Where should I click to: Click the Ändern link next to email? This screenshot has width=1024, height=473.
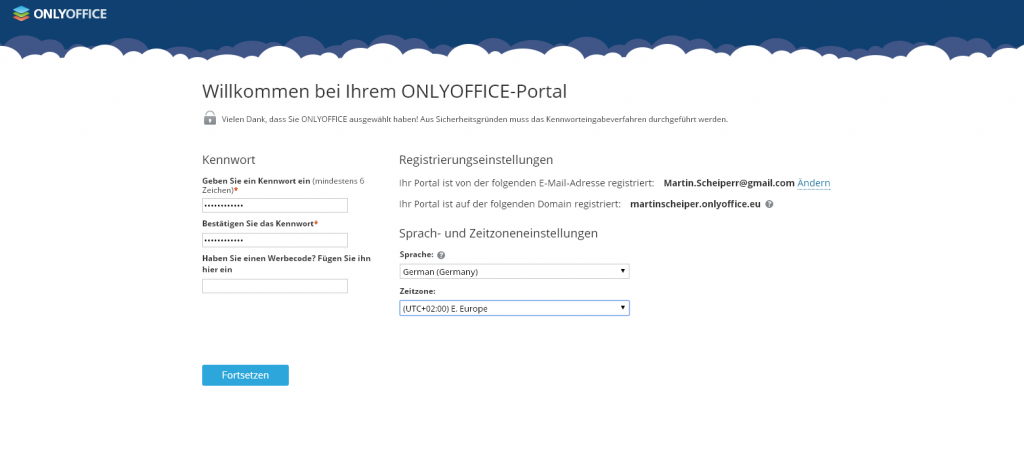[814, 183]
